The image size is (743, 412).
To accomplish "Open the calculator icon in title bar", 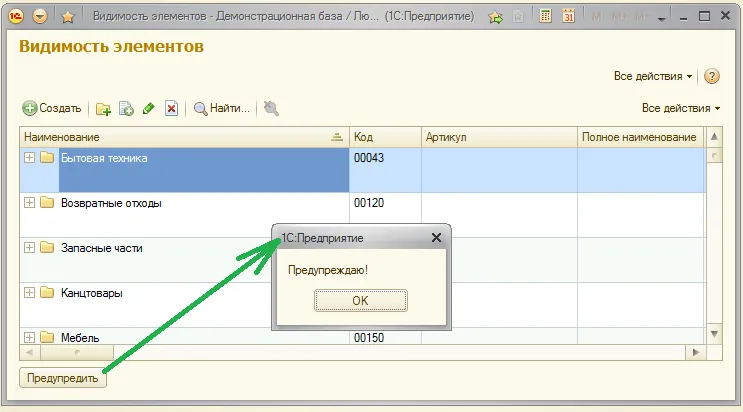I will 545,16.
